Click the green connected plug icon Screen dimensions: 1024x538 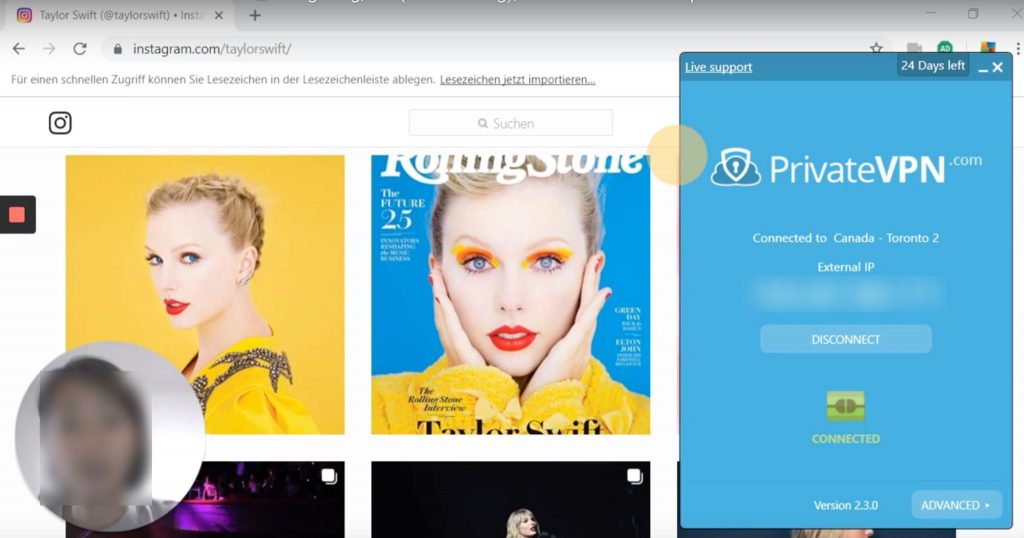coord(845,407)
